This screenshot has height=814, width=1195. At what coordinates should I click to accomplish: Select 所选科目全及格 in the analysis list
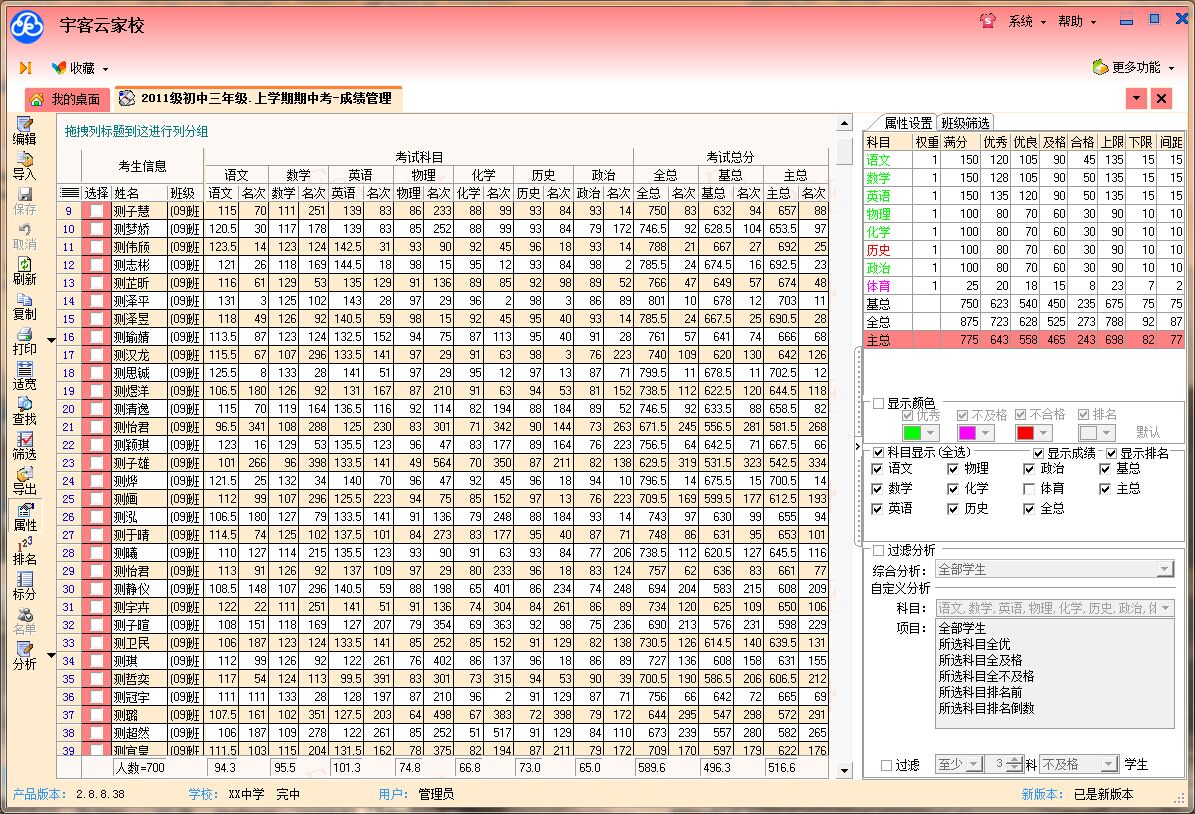[x=980, y=660]
